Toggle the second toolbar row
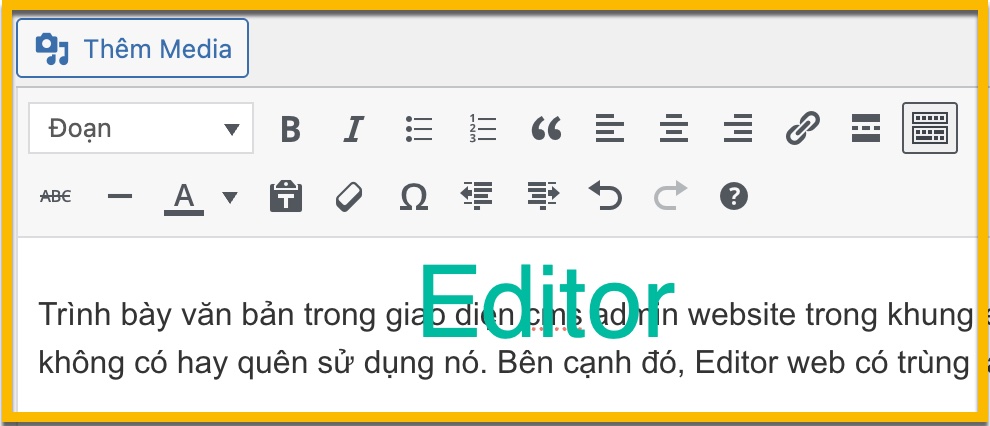The width and height of the screenshot is (990, 426). (930, 129)
